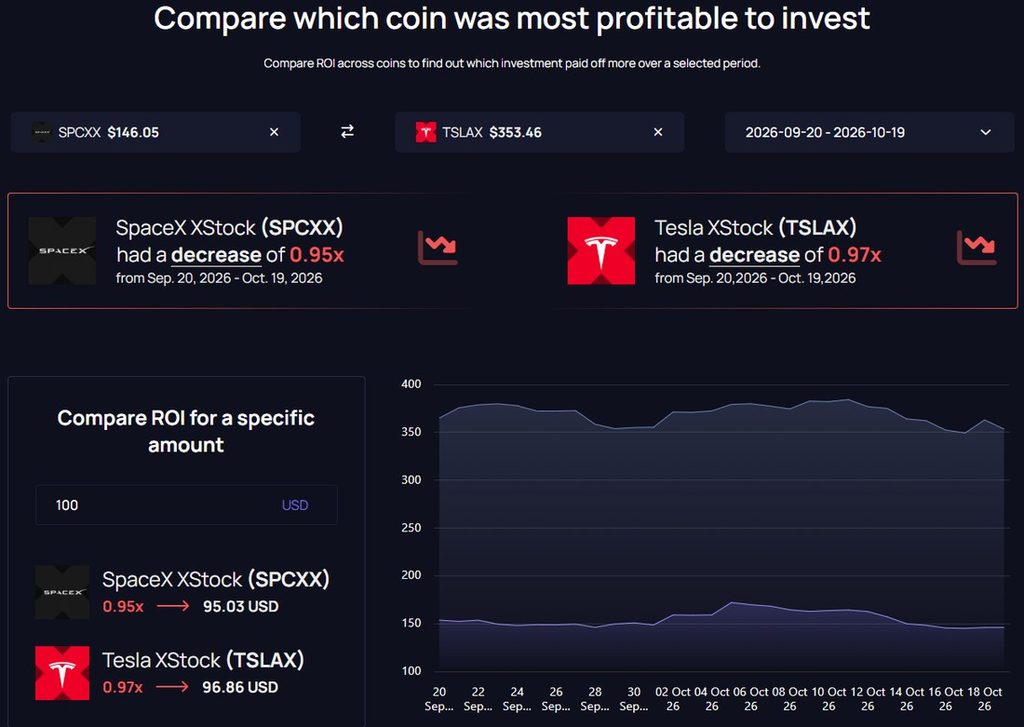Viewport: 1024px width, 727px height.
Task: Remove TSLAX from the second coin selector
Action: coord(658,132)
